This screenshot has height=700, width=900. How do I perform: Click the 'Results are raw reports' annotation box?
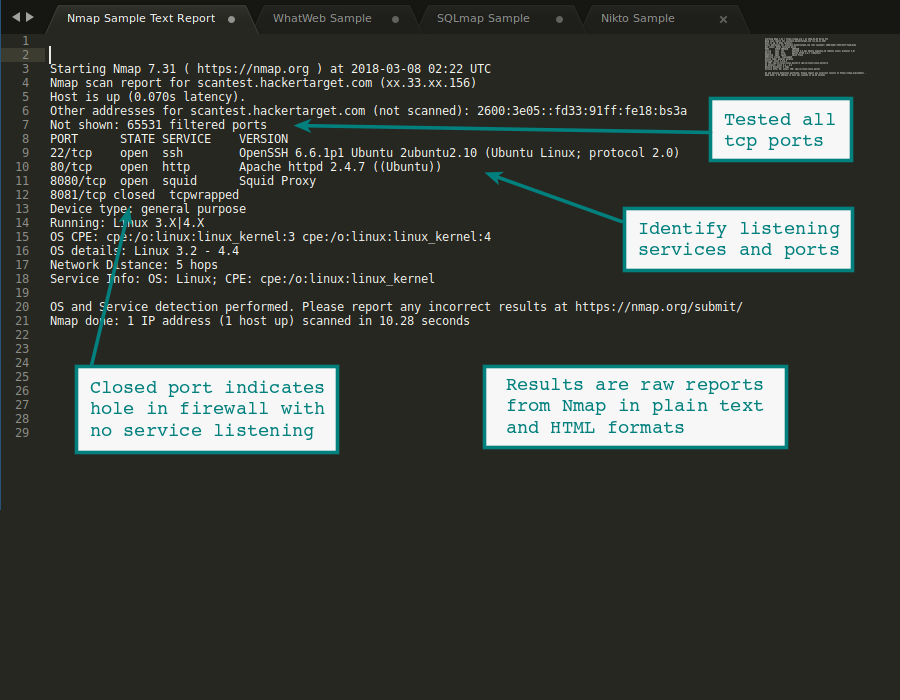point(635,406)
